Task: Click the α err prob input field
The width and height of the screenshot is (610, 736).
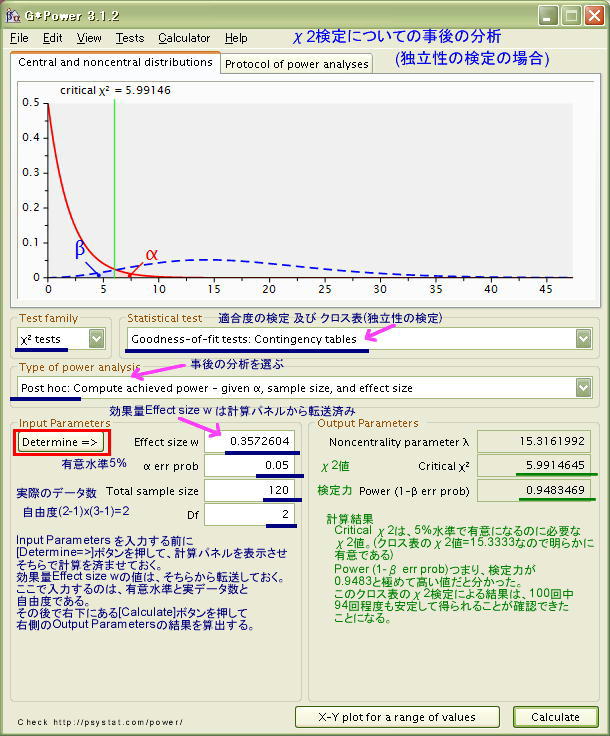Action: tap(250, 466)
